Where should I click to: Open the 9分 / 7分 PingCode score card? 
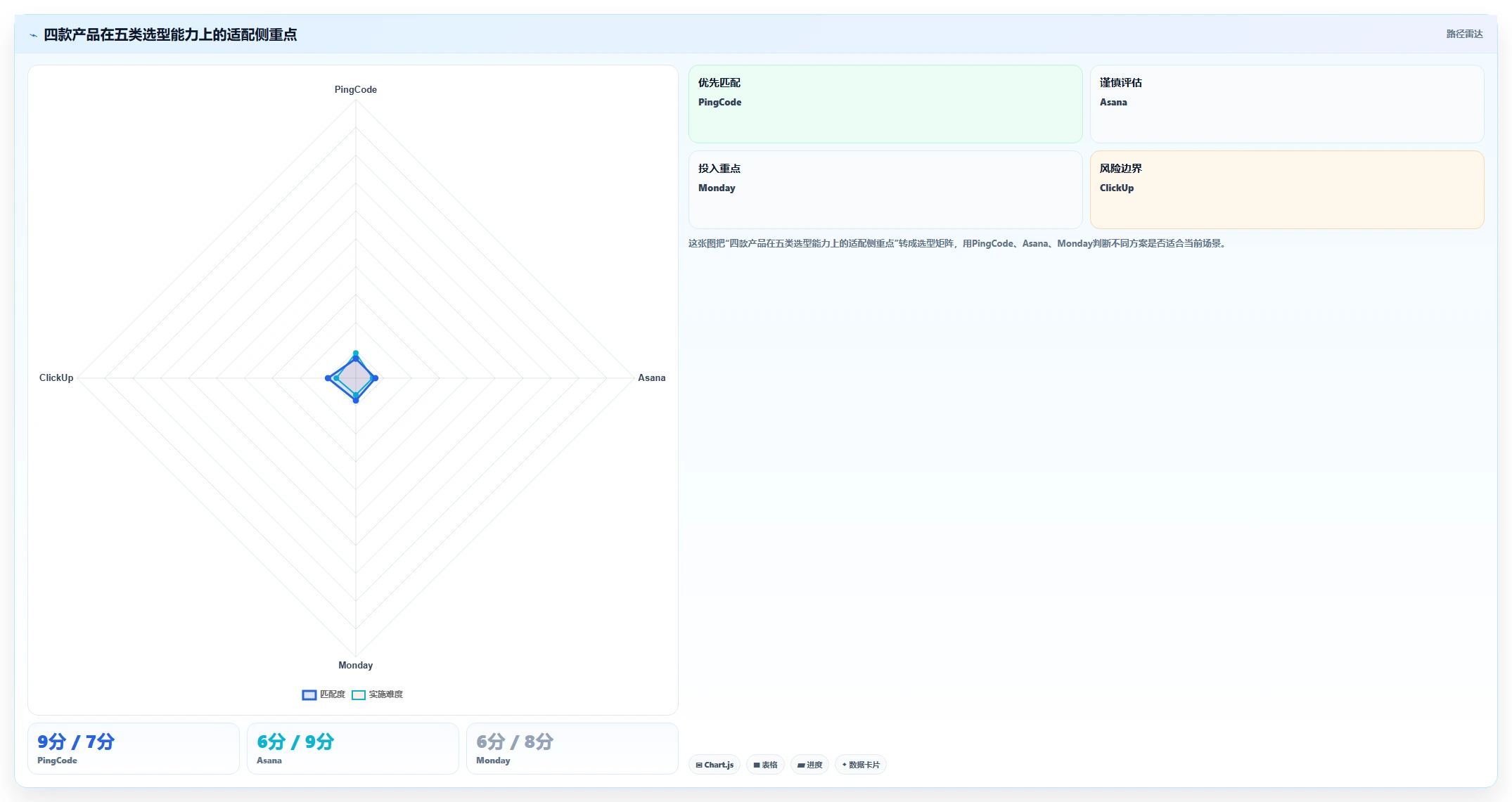coord(134,749)
